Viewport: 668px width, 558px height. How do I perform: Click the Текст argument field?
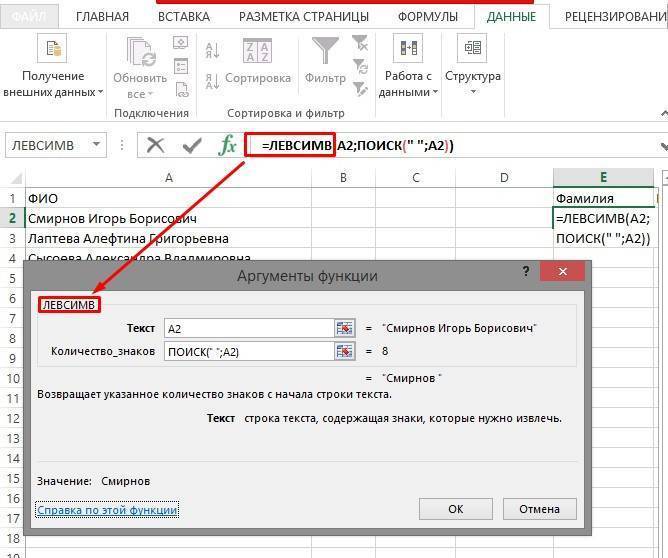tap(249, 328)
